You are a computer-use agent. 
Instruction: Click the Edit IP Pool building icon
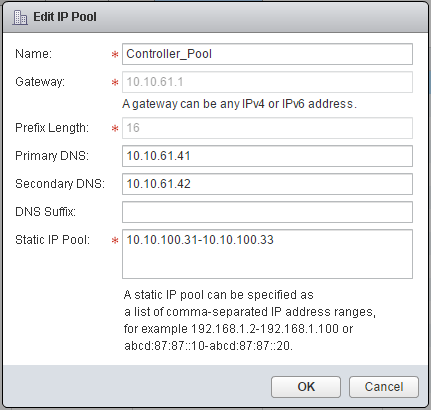click(20, 17)
